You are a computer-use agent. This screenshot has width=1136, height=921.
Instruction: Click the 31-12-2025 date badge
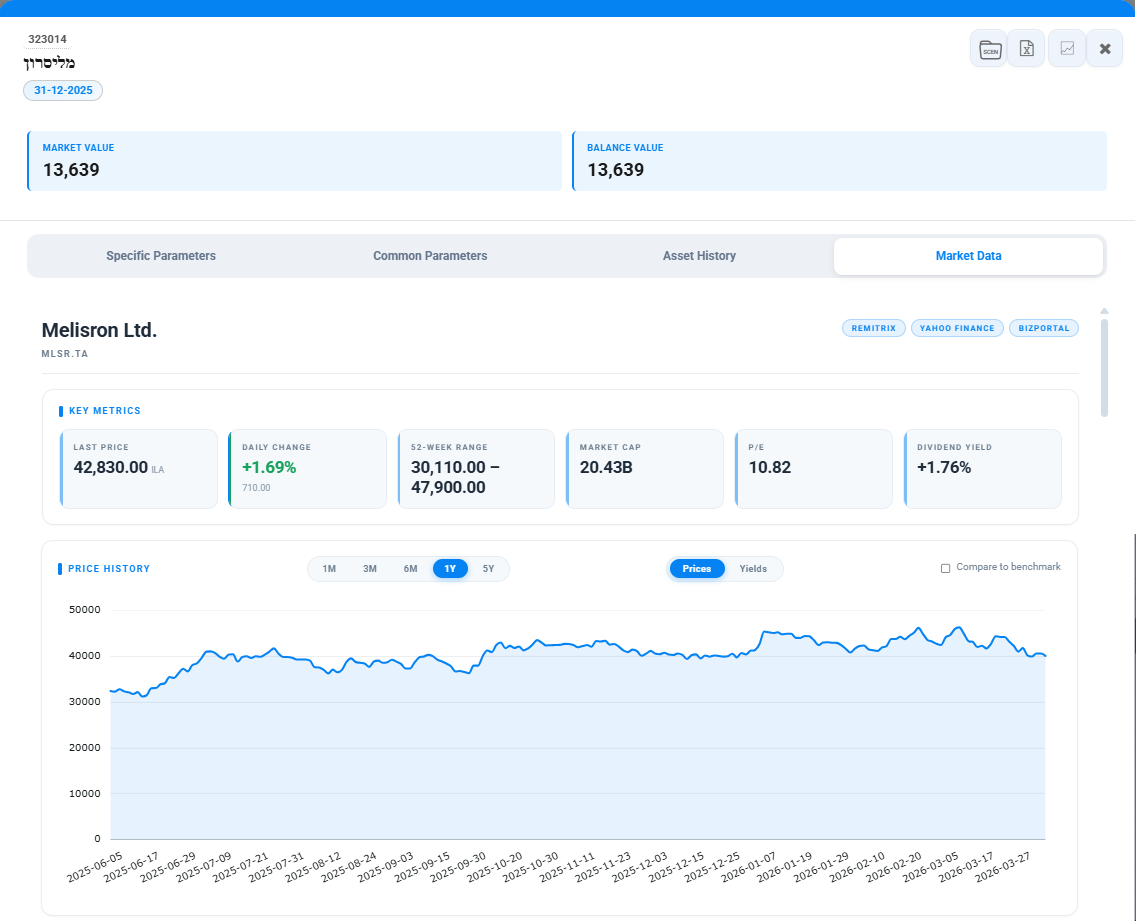63,91
